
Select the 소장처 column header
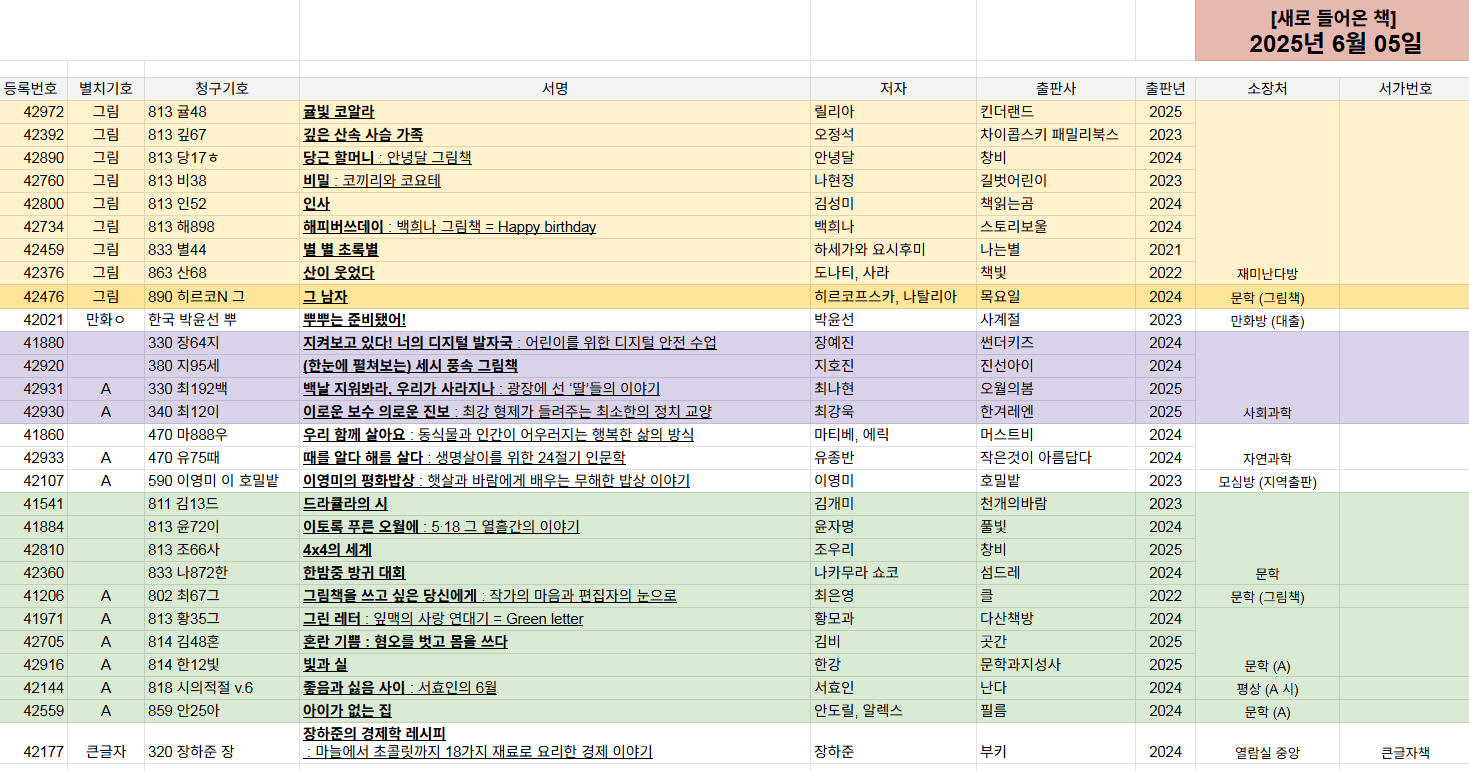1267,89
